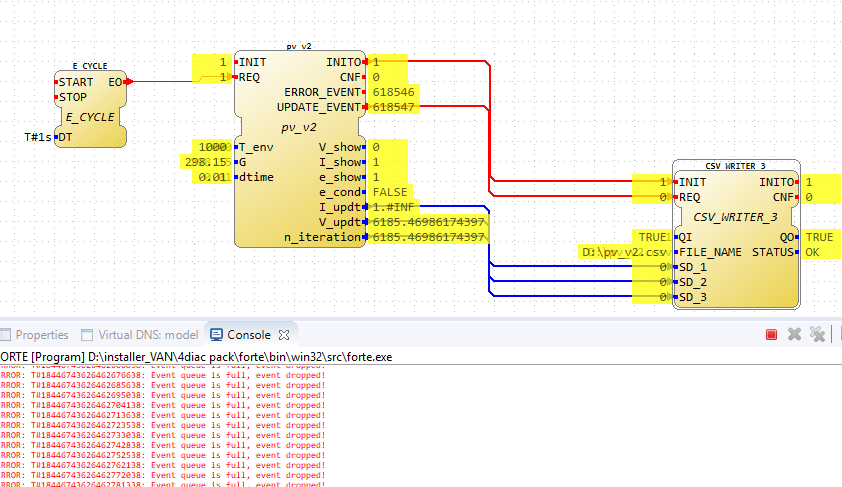Click the FILE_NAME input on CSV_WRITER_3
The height and width of the screenshot is (487, 842).
click(711, 252)
